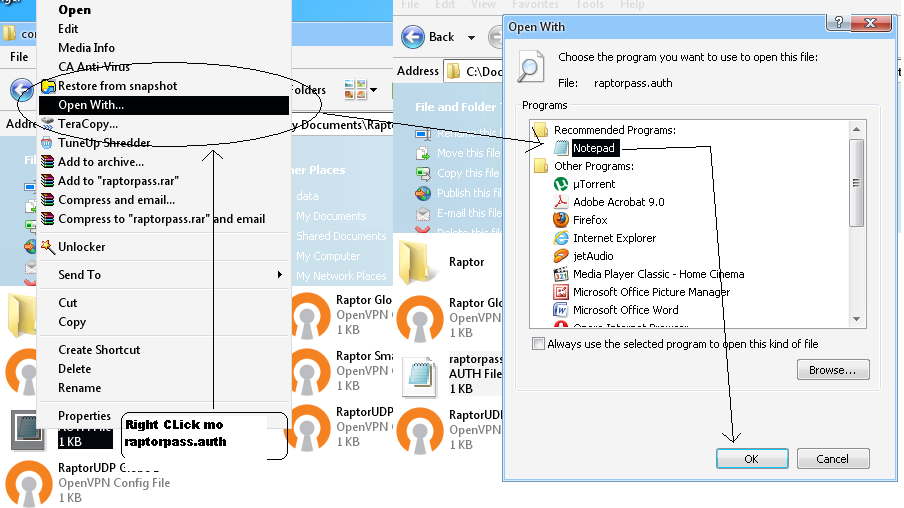Pick the Microsoft Office Word icon
The height and width of the screenshot is (508, 904).
(x=561, y=310)
